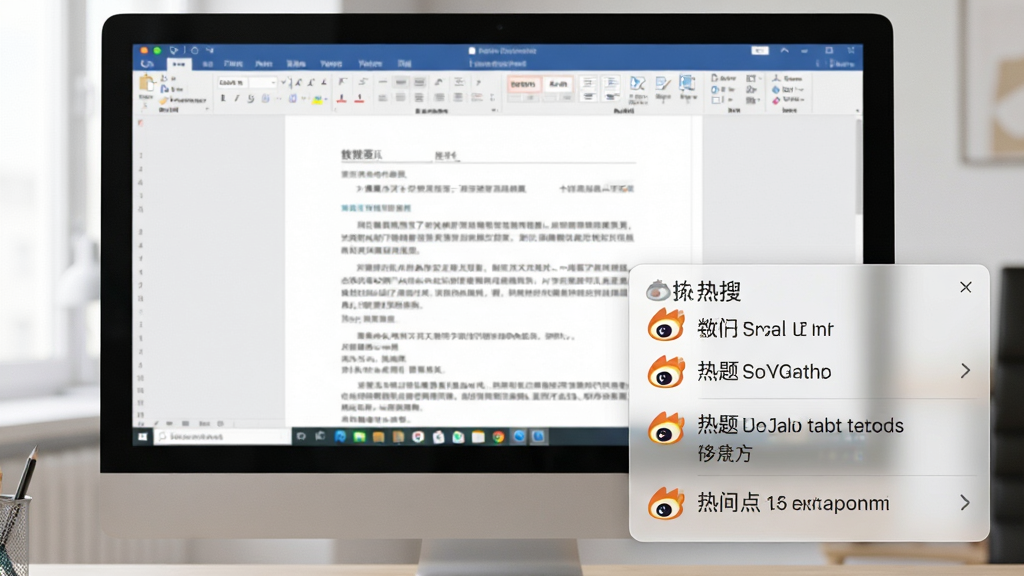Open the Windows Start button
Image resolution: width=1024 pixels, height=576 pixels.
pyautogui.click(x=142, y=437)
